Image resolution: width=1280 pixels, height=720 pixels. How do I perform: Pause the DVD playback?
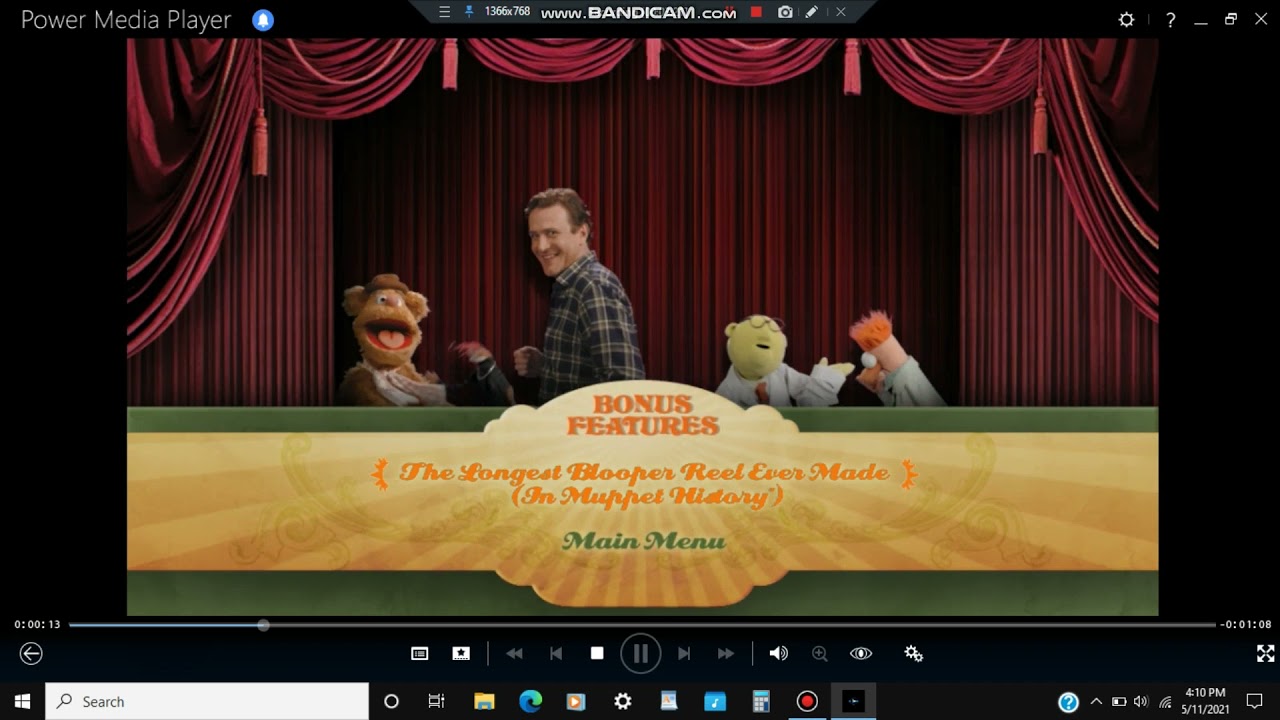click(x=640, y=654)
